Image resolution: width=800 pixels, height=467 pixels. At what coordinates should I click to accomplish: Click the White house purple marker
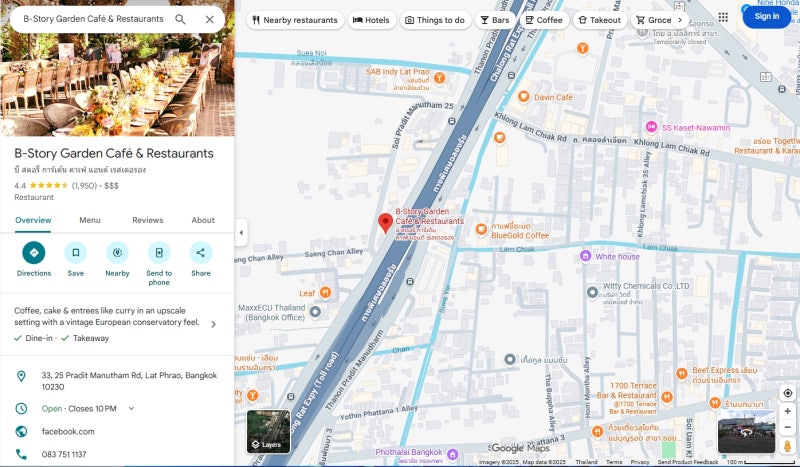point(586,256)
